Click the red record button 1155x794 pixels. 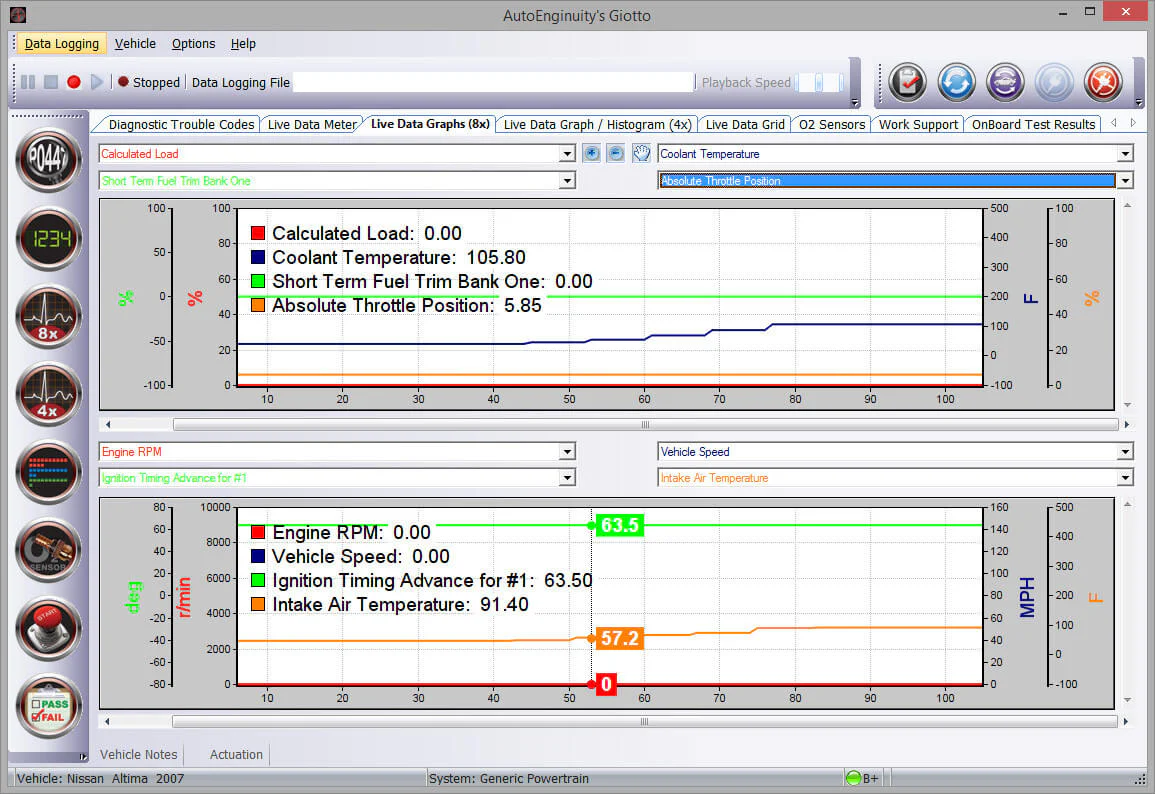coord(74,82)
